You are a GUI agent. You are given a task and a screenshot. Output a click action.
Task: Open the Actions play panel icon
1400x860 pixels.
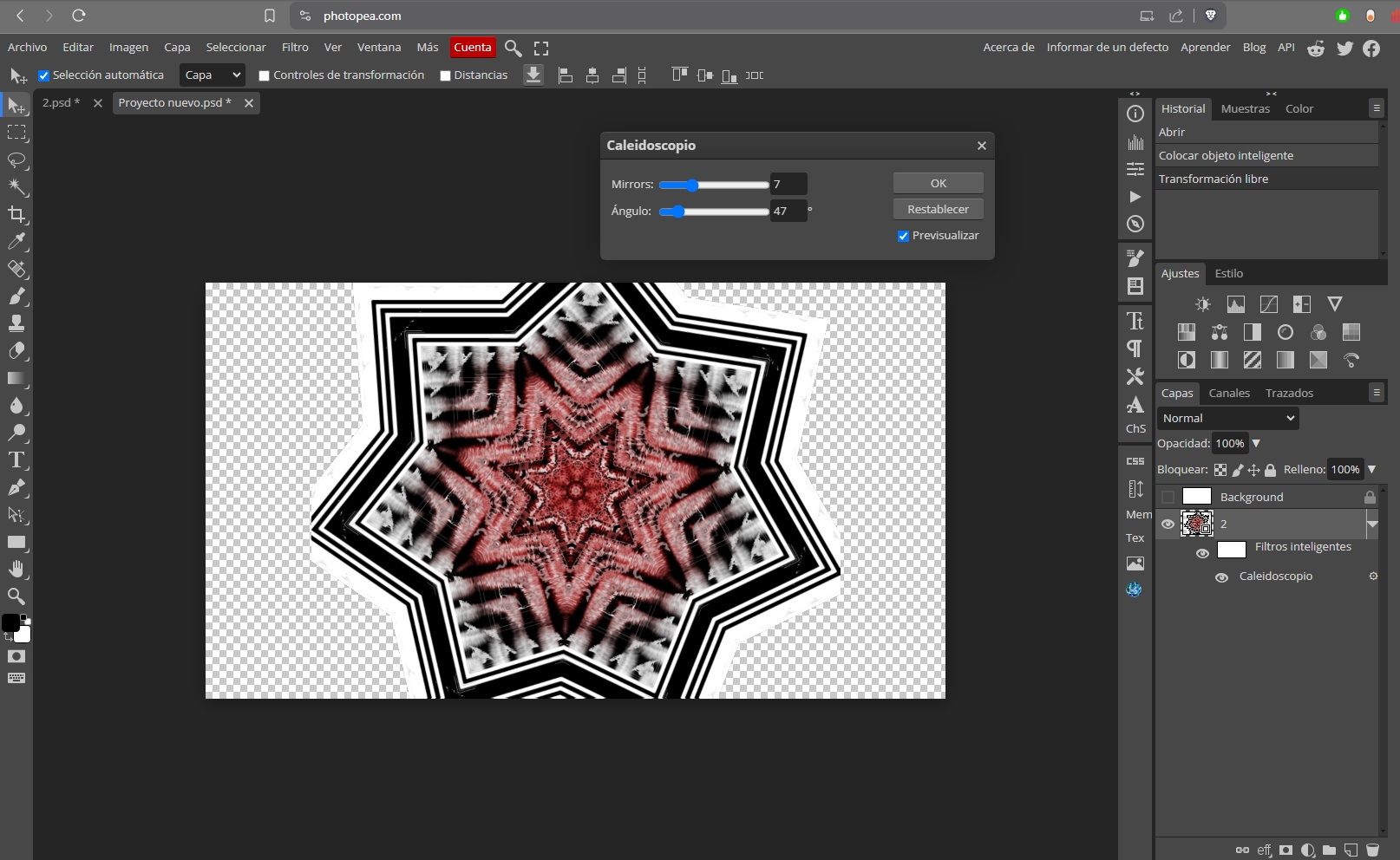[1135, 197]
